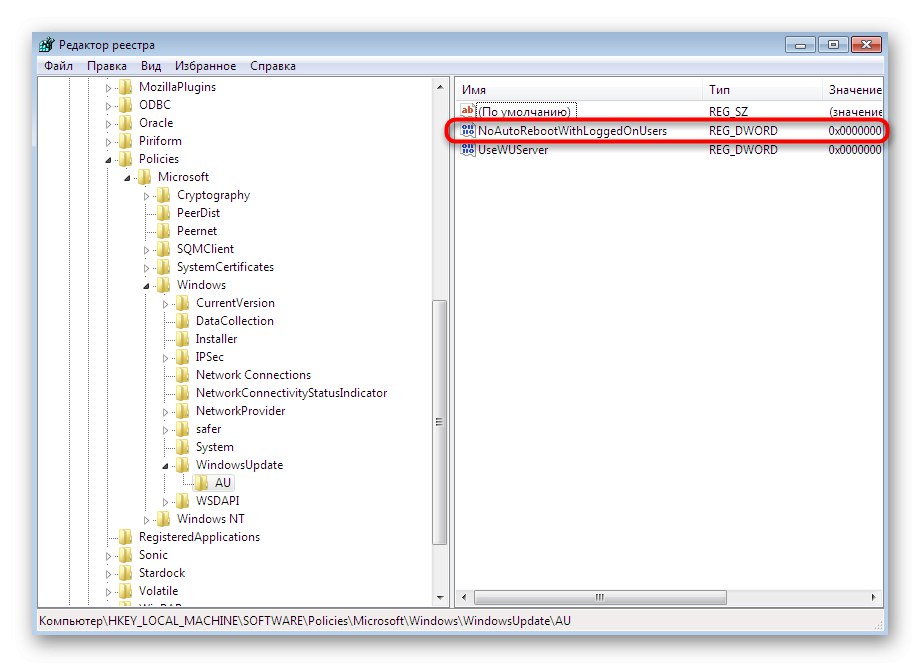
Task: Expand the CurrentVersion key
Action: pyautogui.click(x=165, y=304)
